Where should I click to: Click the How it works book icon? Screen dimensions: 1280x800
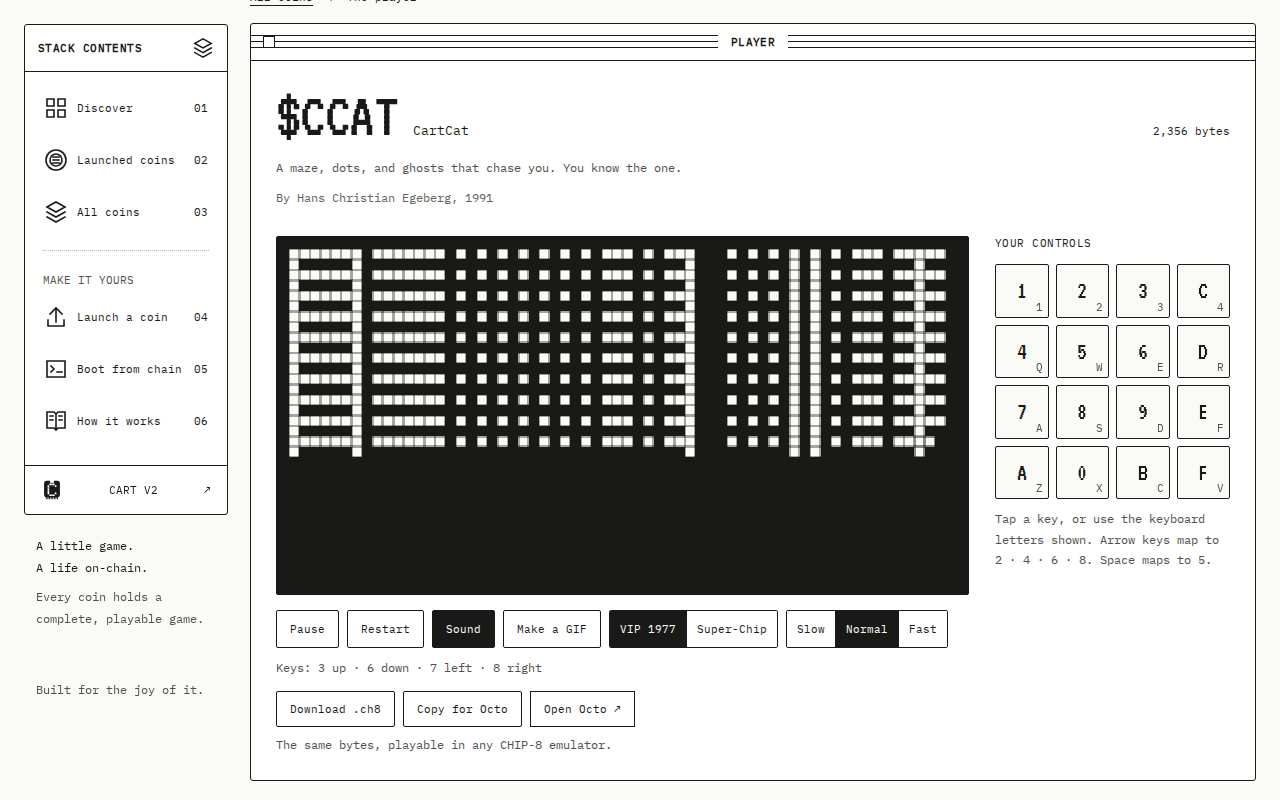point(56,421)
